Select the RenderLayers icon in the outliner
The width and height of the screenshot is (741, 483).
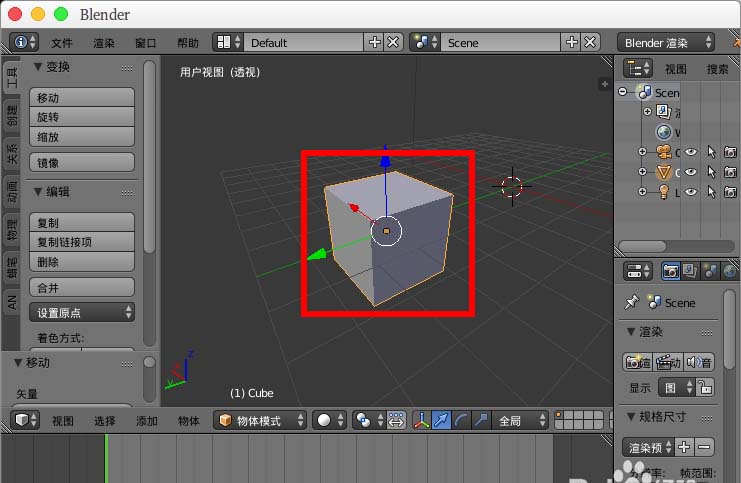coord(663,112)
